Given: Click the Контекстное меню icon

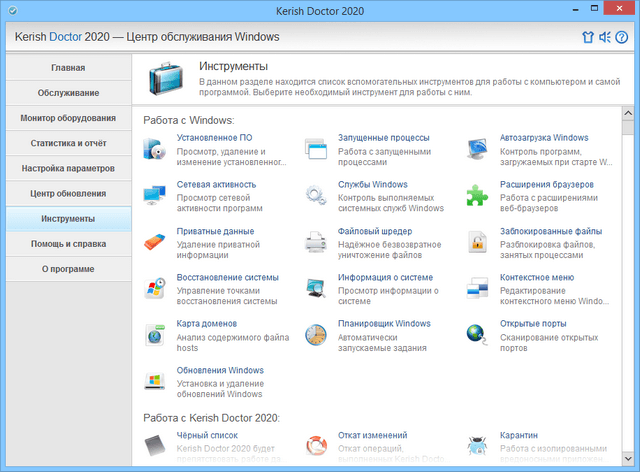Looking at the screenshot, I should coord(478,288).
